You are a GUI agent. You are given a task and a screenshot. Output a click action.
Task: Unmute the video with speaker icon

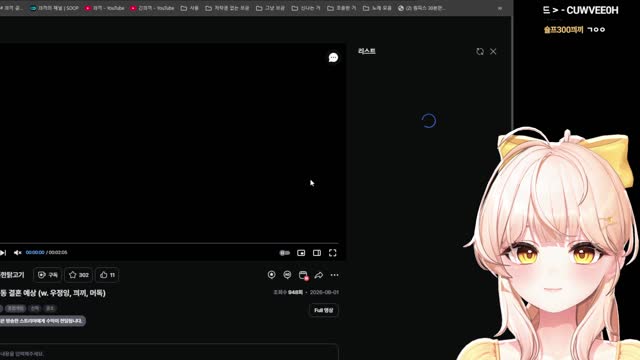coord(18,253)
